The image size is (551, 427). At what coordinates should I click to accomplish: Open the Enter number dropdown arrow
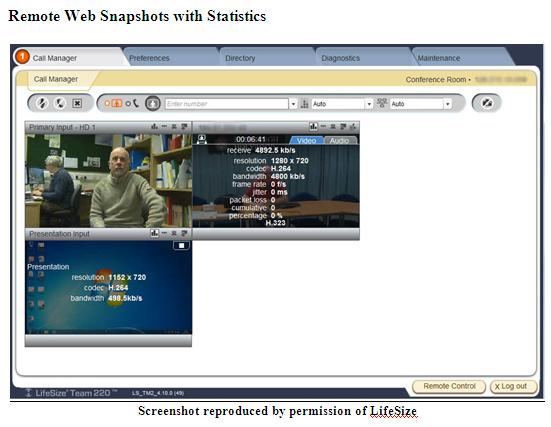click(293, 104)
